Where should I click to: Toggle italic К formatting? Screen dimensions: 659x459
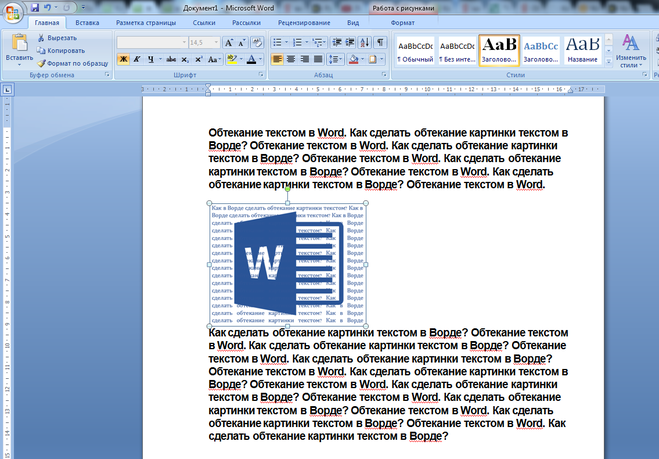coord(137,59)
